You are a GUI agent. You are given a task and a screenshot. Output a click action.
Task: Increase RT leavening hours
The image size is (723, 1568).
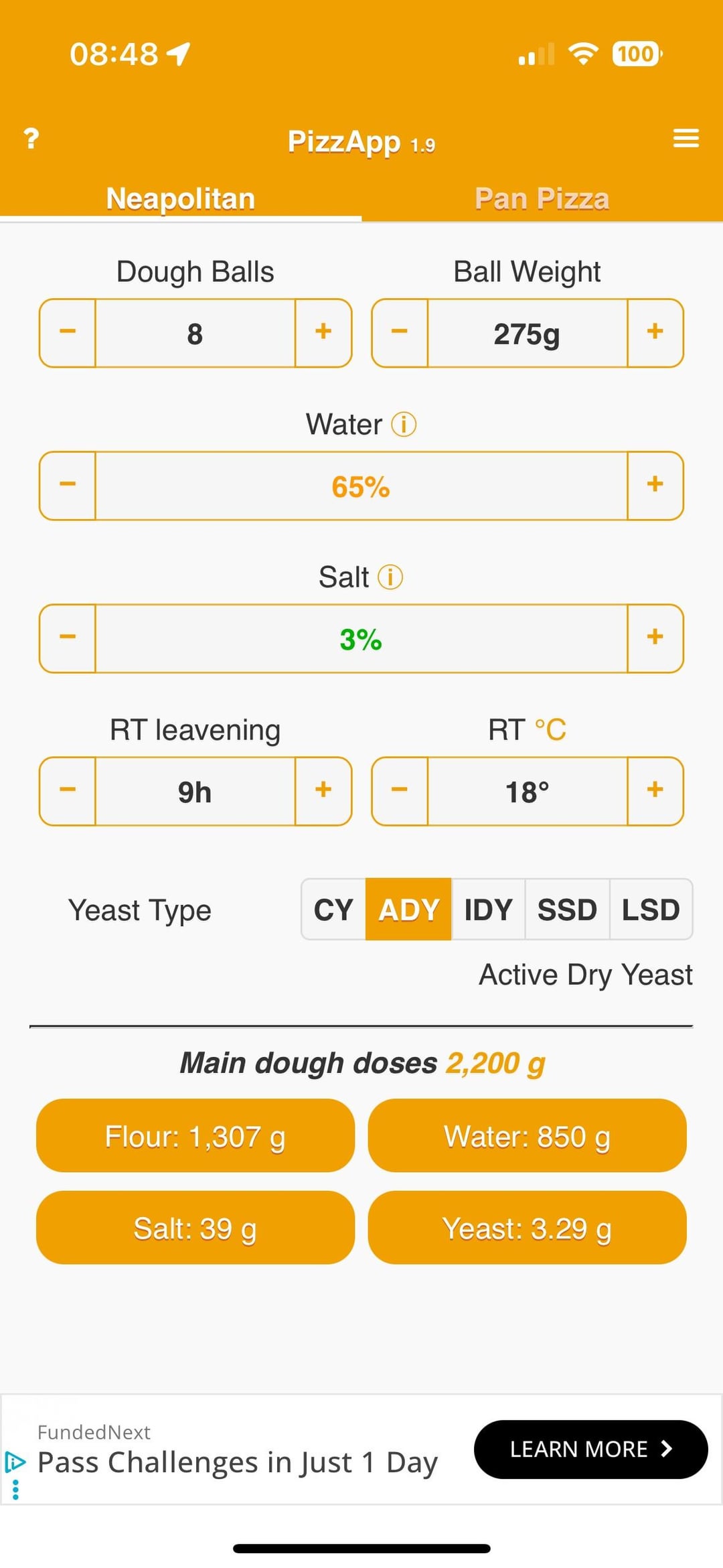click(x=323, y=791)
